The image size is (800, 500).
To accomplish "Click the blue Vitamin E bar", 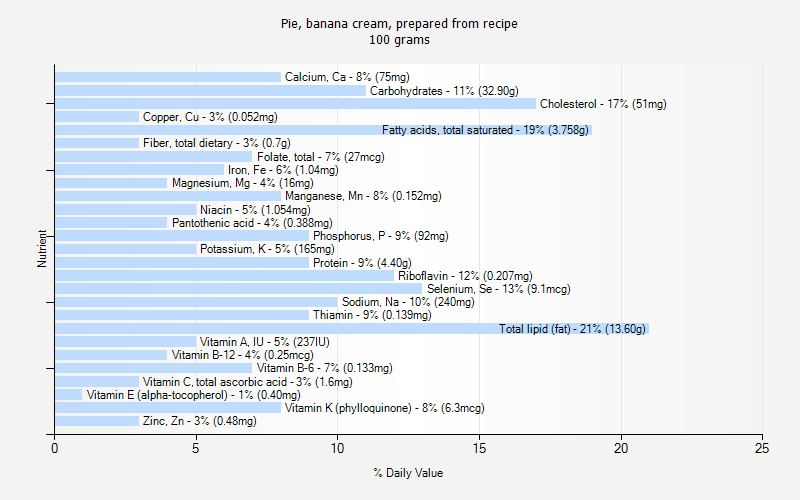I will [68, 395].
